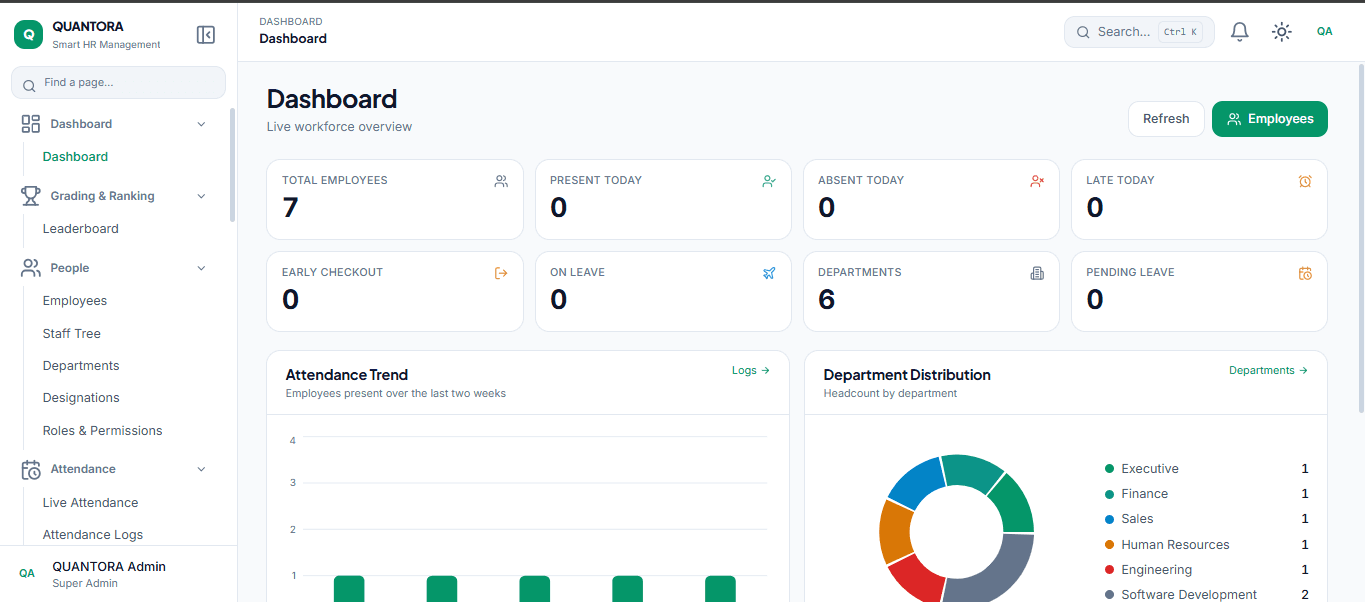Click the Finance legend entry
Viewport: 1365px width, 602px height.
click(1206, 494)
